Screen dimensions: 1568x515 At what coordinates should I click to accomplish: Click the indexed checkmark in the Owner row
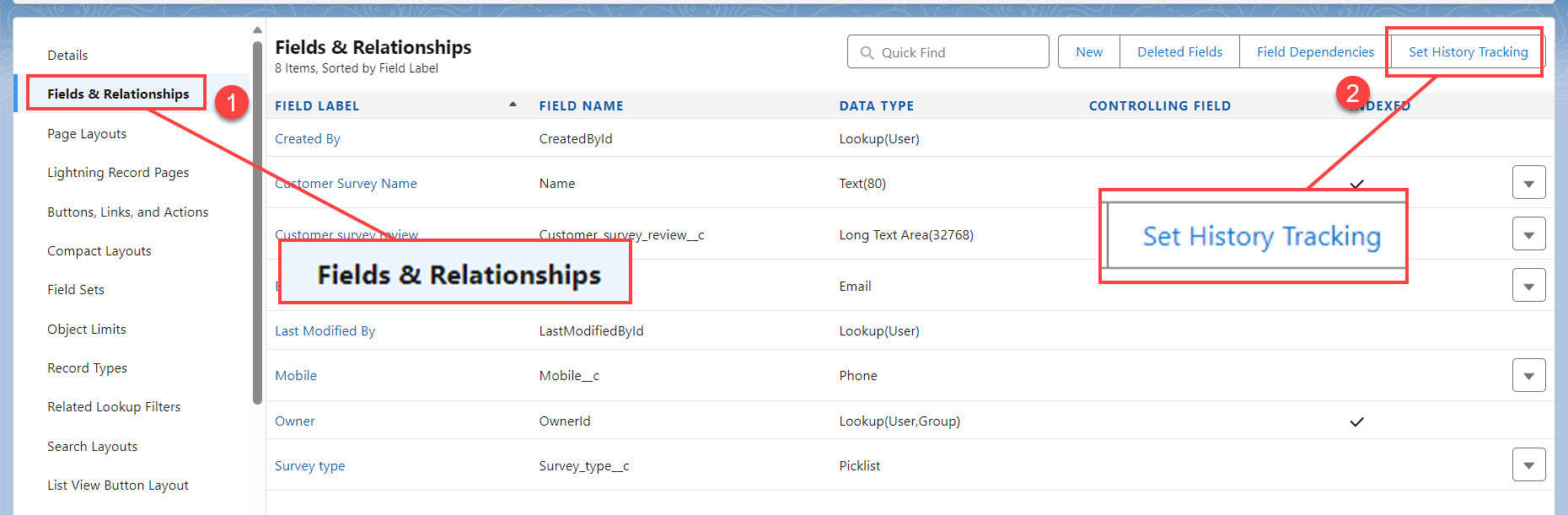point(1356,421)
